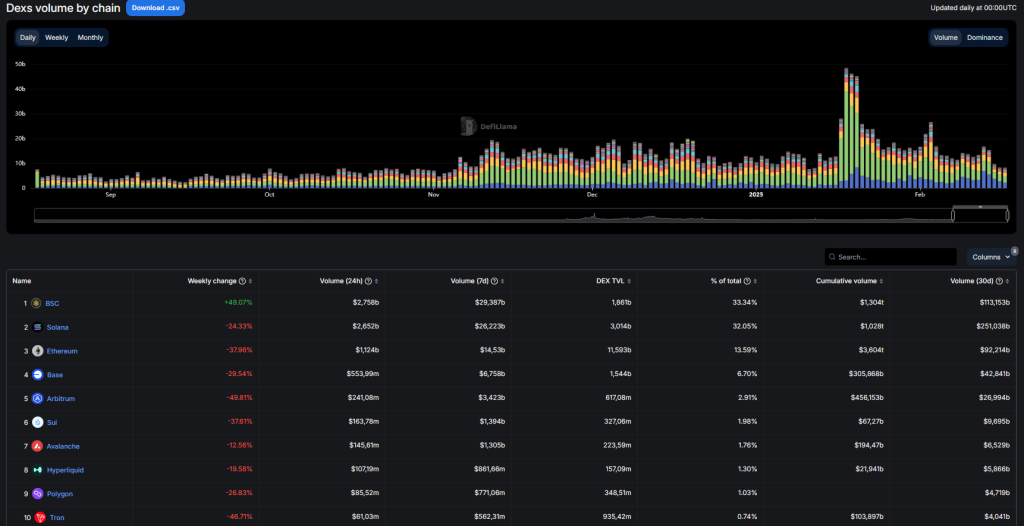This screenshot has height=526, width=1024.
Task: Sort by Volume (24h) using sort arrows
Action: pyautogui.click(x=376, y=281)
